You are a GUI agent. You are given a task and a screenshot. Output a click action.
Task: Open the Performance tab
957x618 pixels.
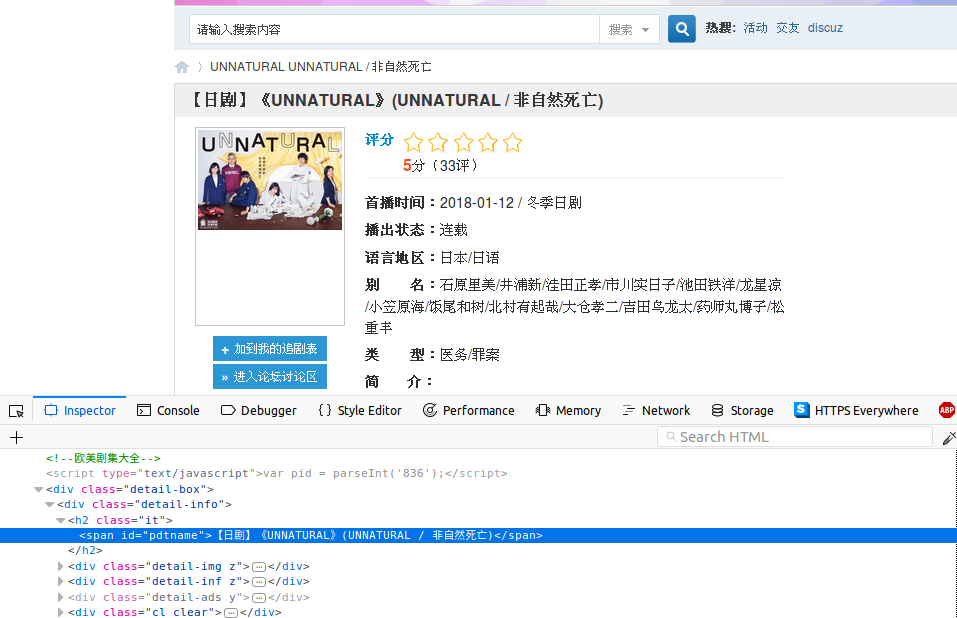pos(469,411)
